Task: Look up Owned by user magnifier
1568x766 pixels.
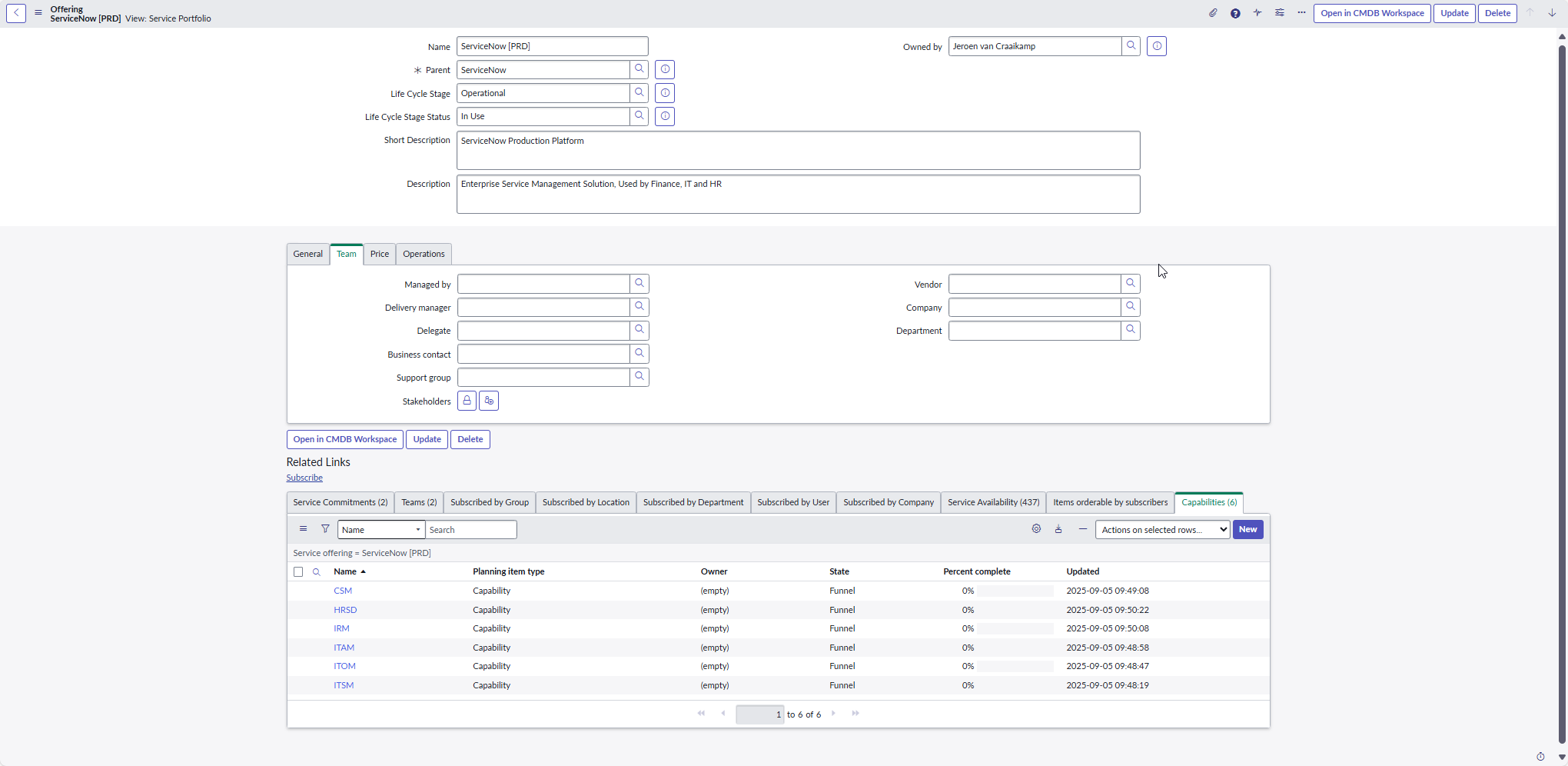Action: point(1131,46)
